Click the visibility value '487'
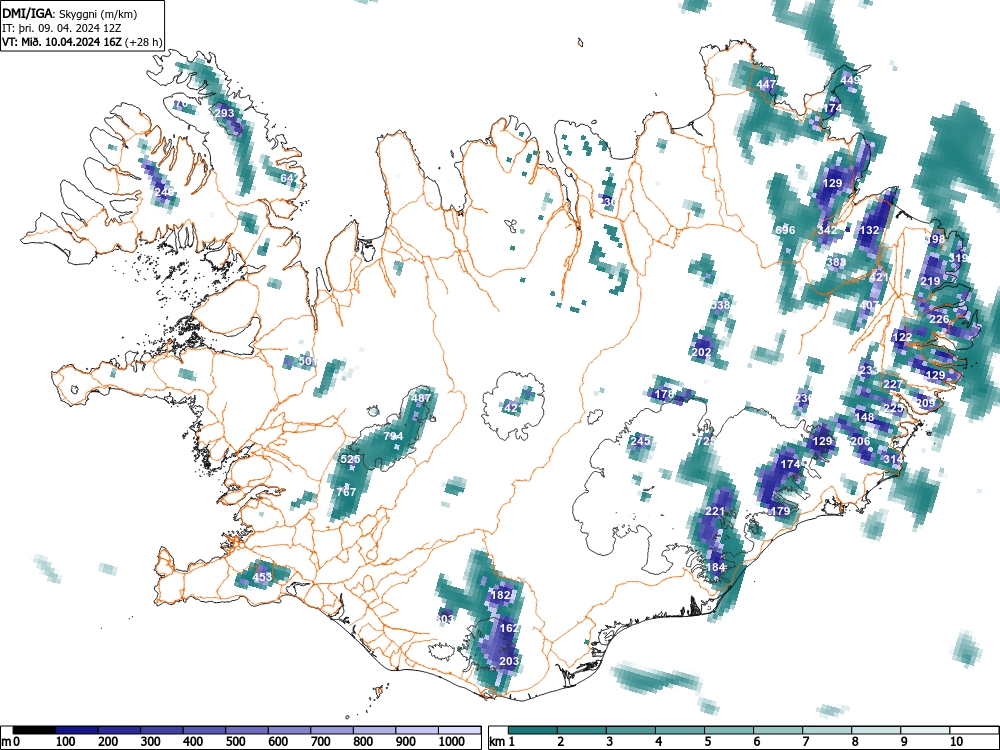 pyautogui.click(x=421, y=398)
